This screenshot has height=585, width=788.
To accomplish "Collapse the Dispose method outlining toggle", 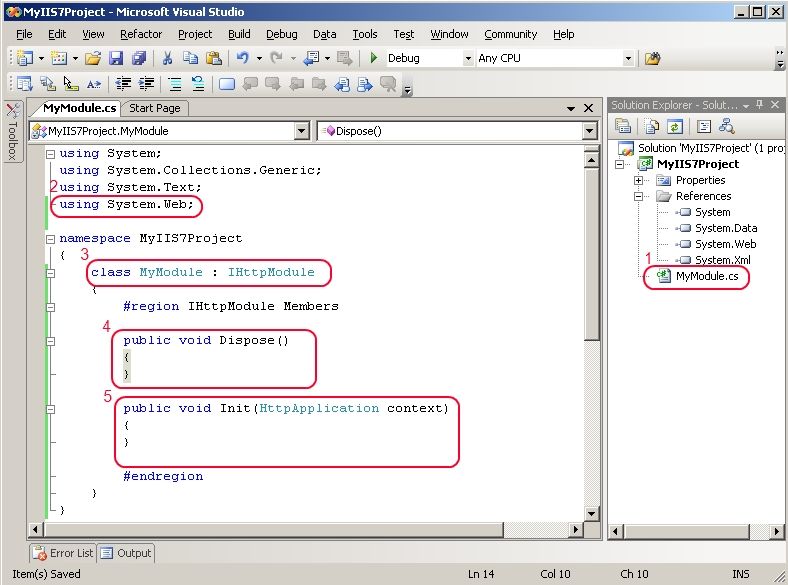I will 51,340.
